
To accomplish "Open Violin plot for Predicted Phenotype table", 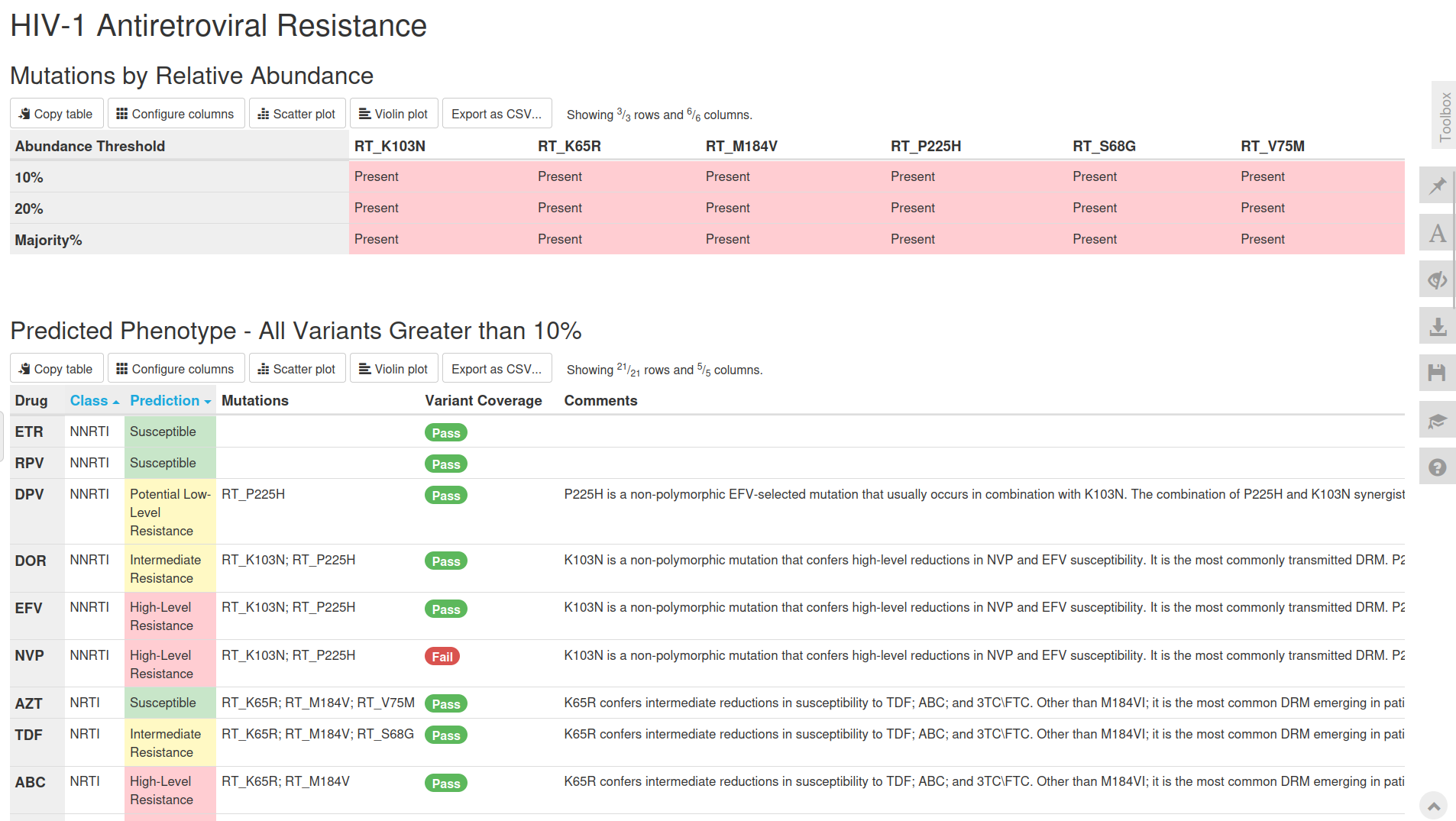I will tap(394, 369).
